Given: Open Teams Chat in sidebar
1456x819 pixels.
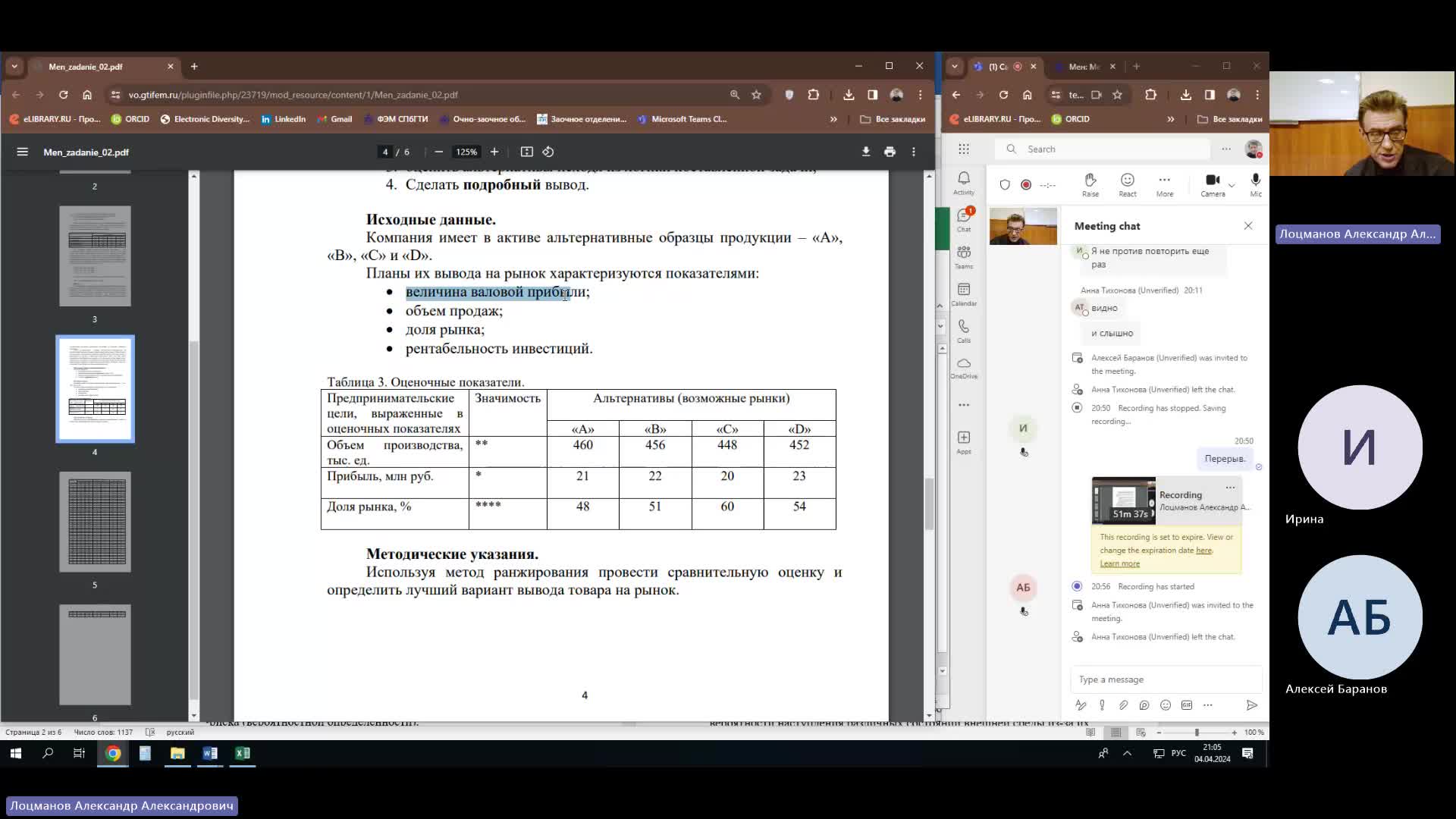Looking at the screenshot, I should [x=964, y=219].
